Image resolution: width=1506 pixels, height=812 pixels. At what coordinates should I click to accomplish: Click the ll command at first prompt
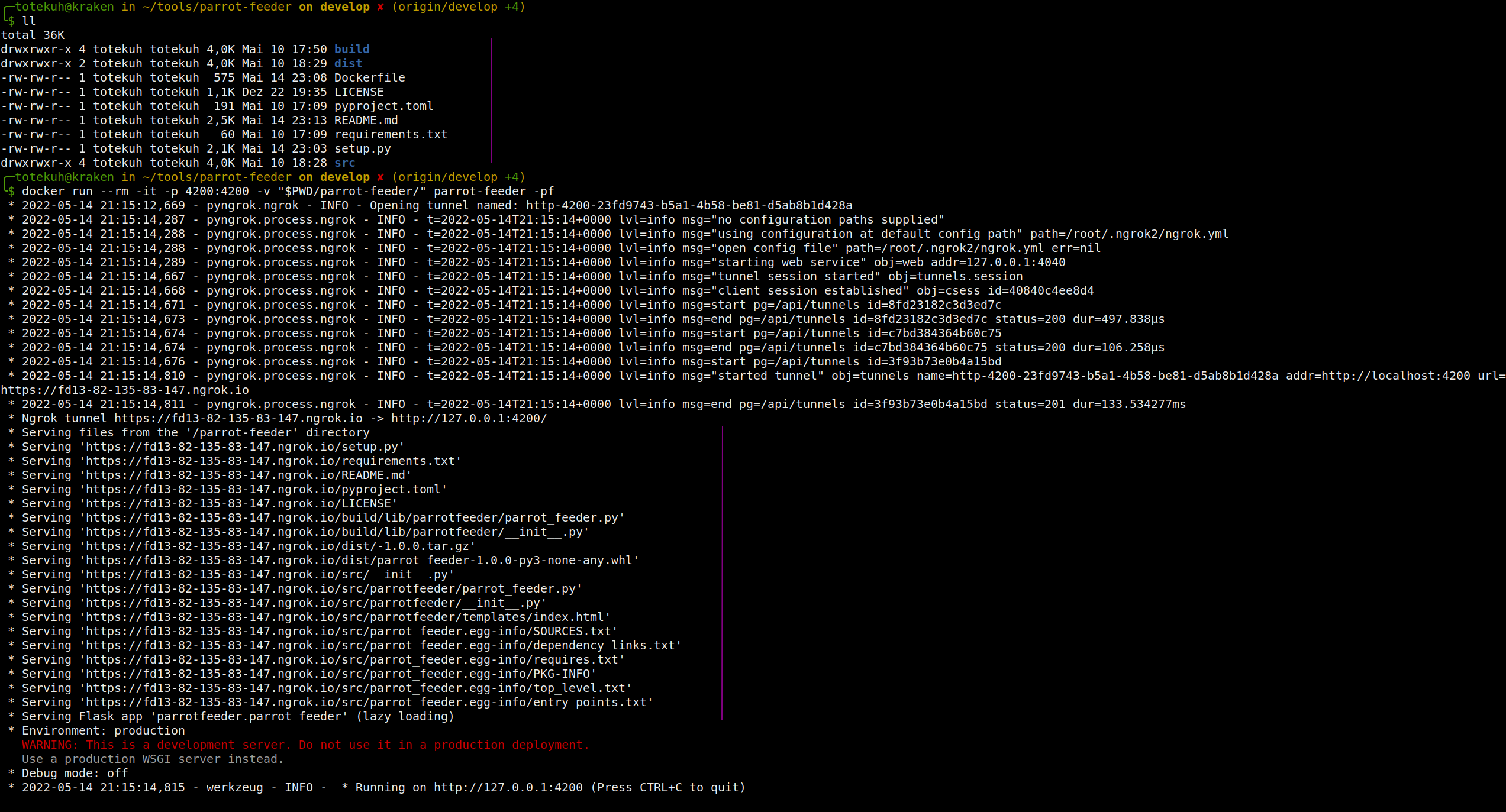[29, 21]
